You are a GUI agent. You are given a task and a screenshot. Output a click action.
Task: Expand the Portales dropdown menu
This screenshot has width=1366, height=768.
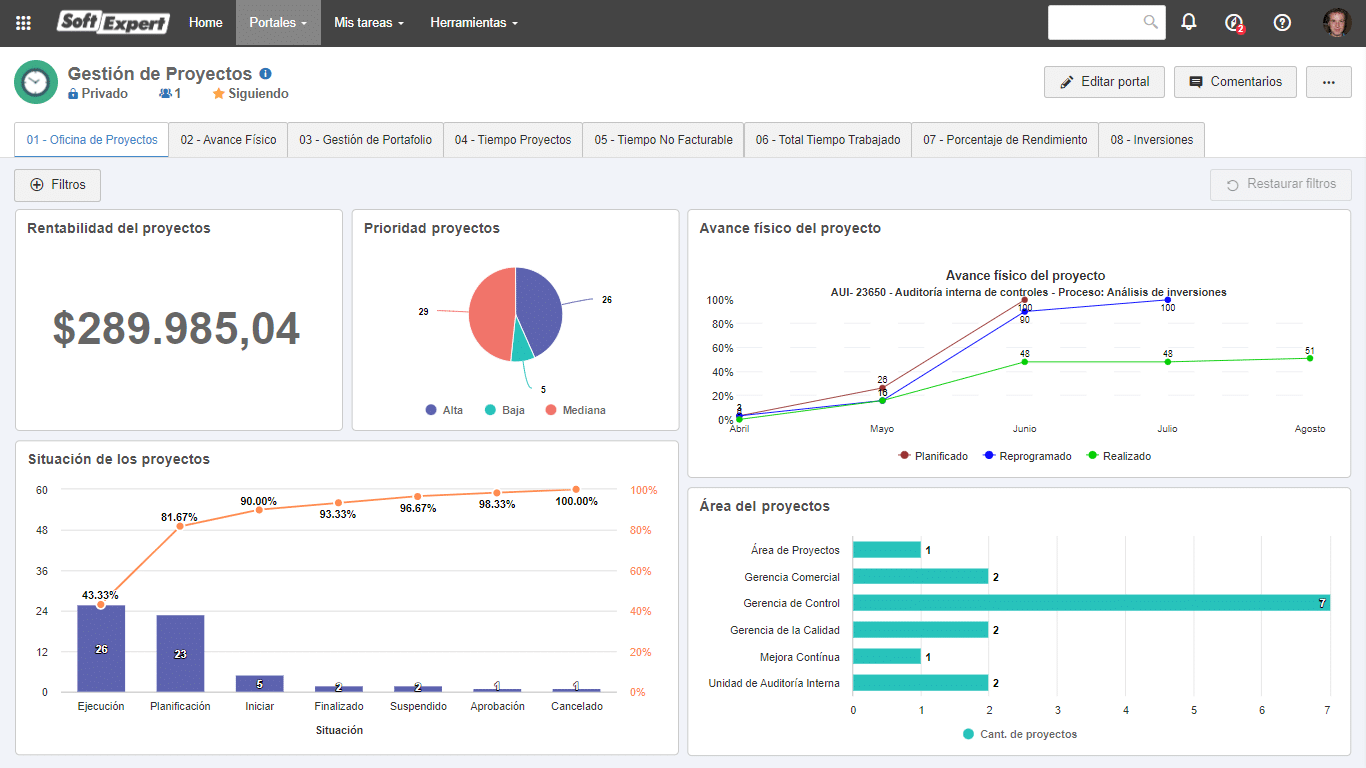click(x=278, y=22)
